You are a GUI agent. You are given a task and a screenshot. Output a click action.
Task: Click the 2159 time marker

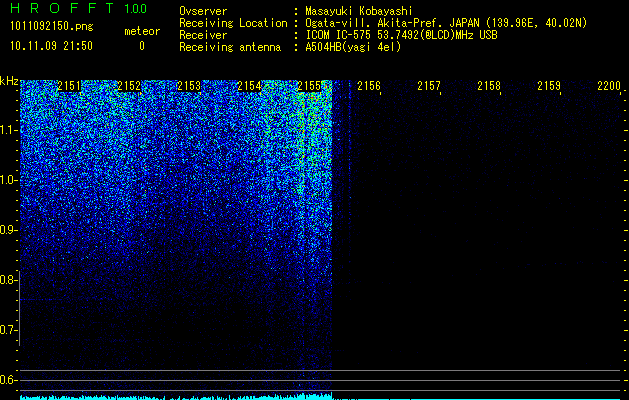click(549, 86)
